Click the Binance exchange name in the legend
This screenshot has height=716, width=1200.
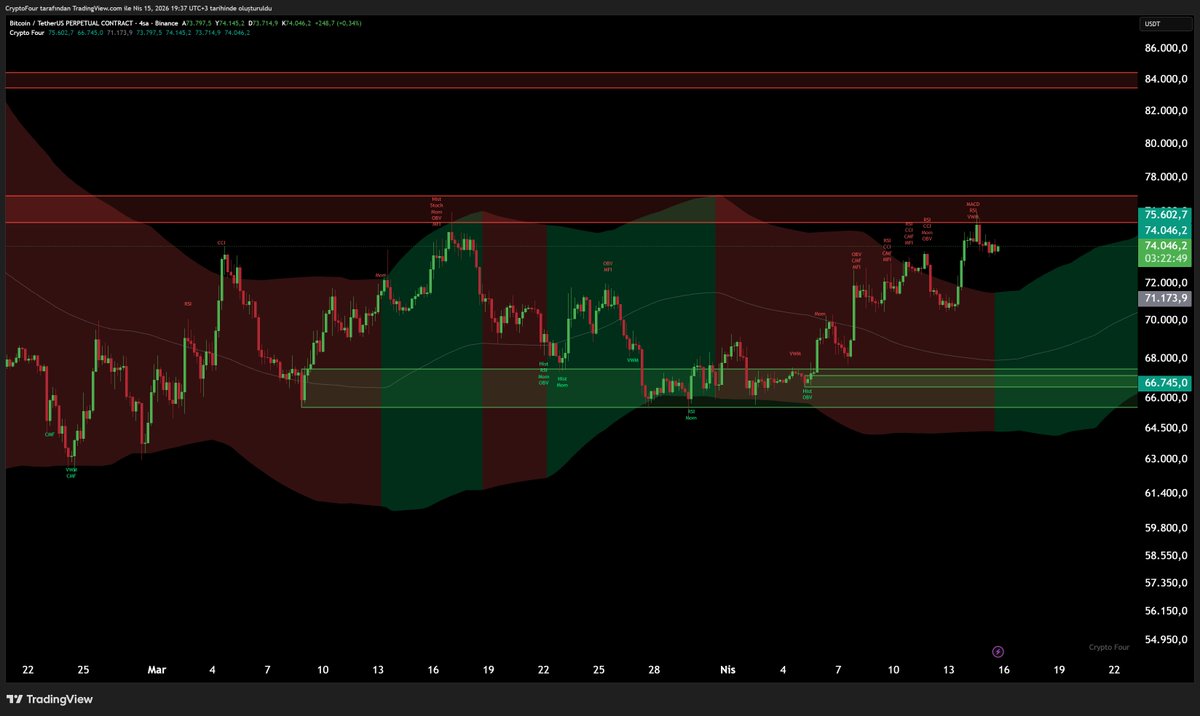point(166,23)
